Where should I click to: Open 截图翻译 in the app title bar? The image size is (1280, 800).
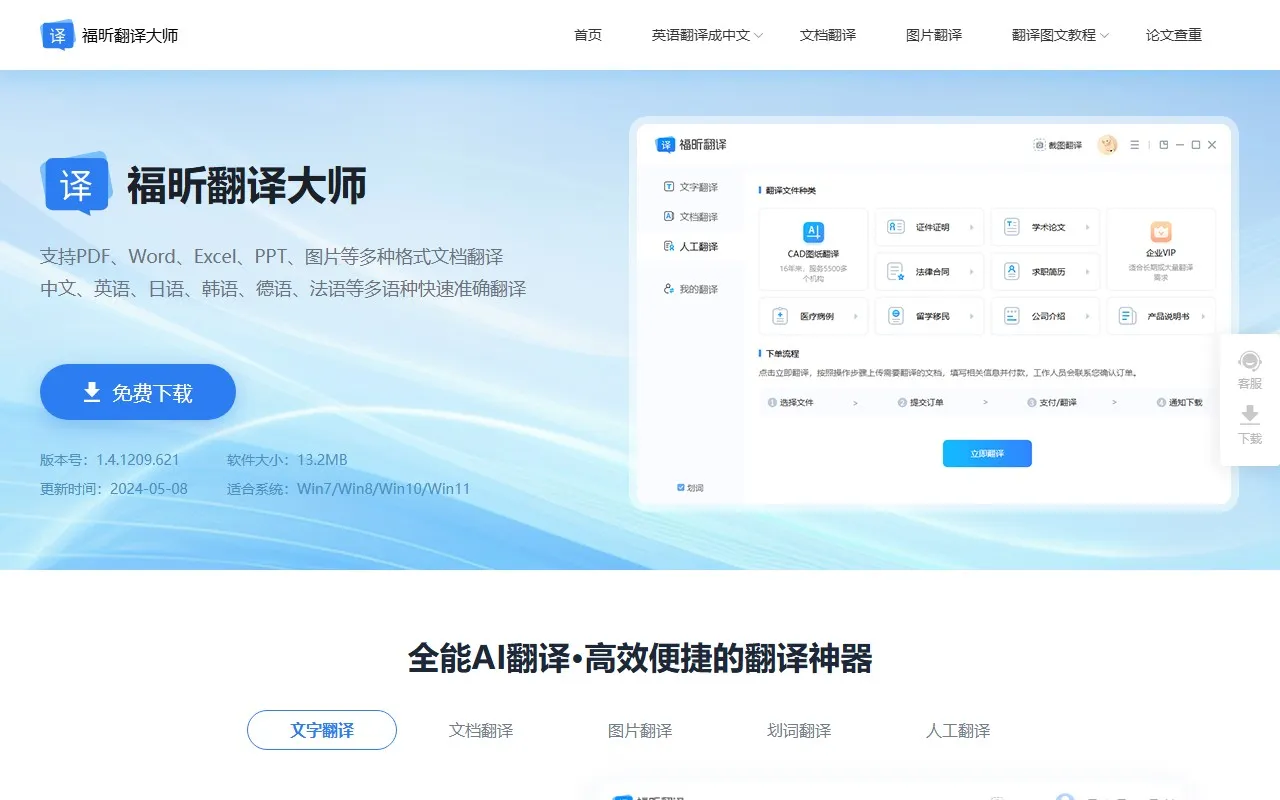(1060, 144)
